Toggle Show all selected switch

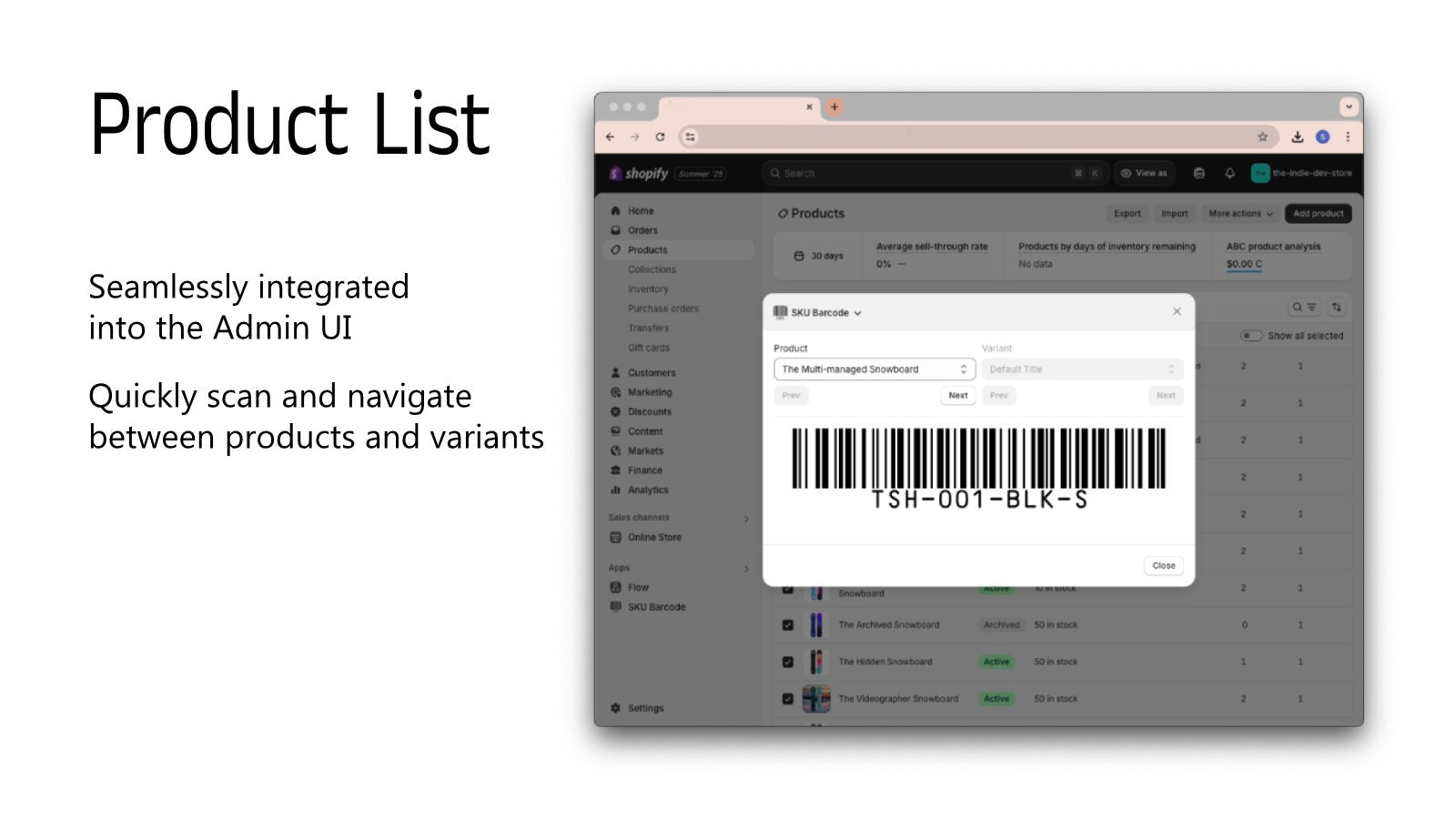click(1252, 336)
